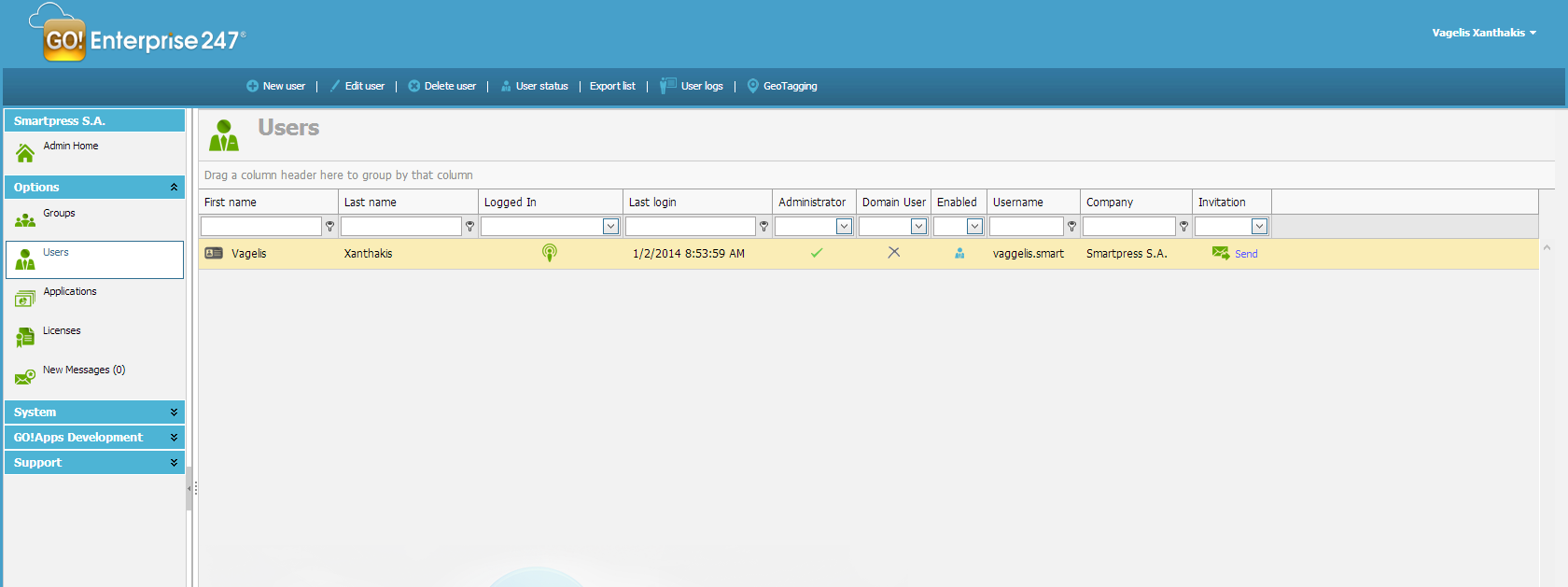Click the Licenses icon in sidebar
Viewport: 1568px width, 587px height.
click(25, 338)
